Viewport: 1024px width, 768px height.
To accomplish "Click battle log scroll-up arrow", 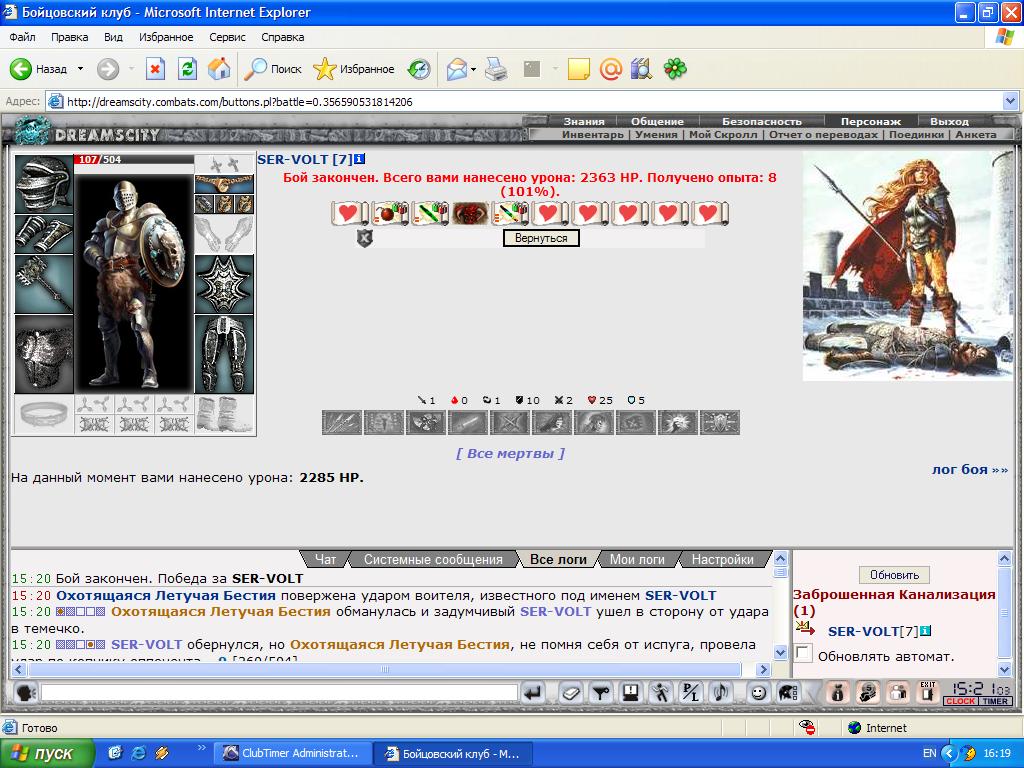I will [x=780, y=558].
